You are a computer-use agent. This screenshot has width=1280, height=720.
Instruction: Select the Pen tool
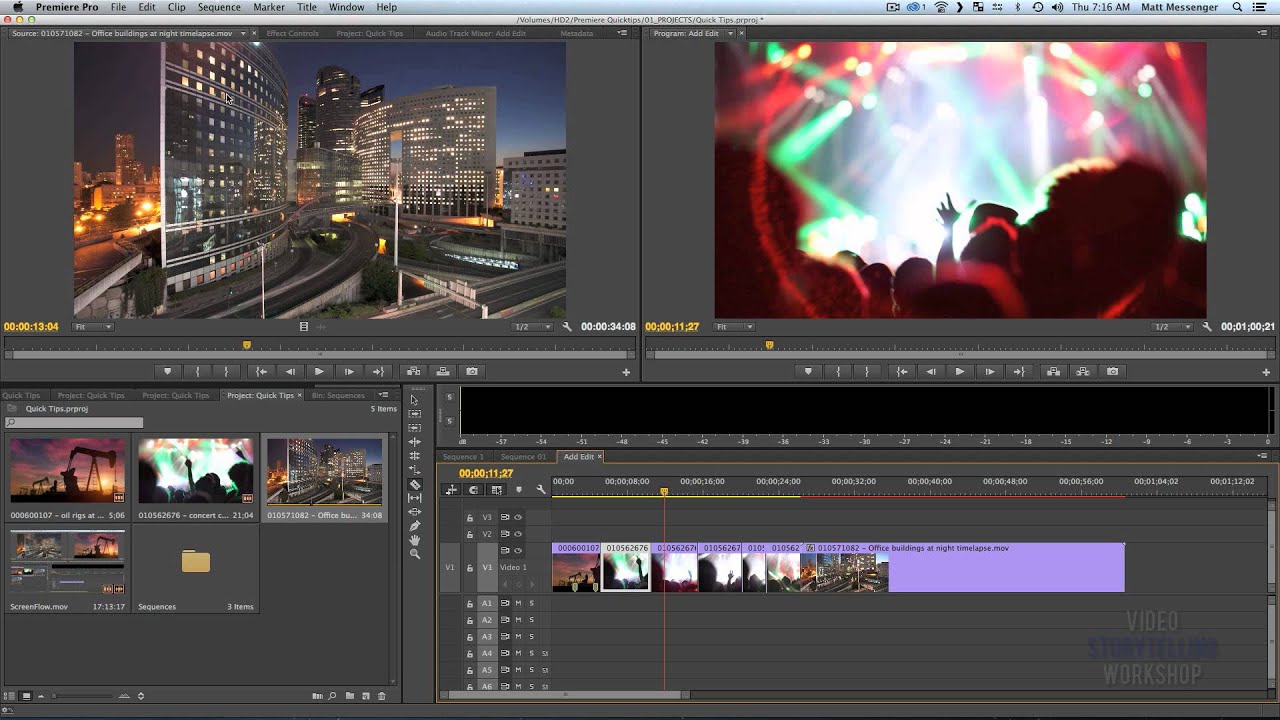point(415,526)
